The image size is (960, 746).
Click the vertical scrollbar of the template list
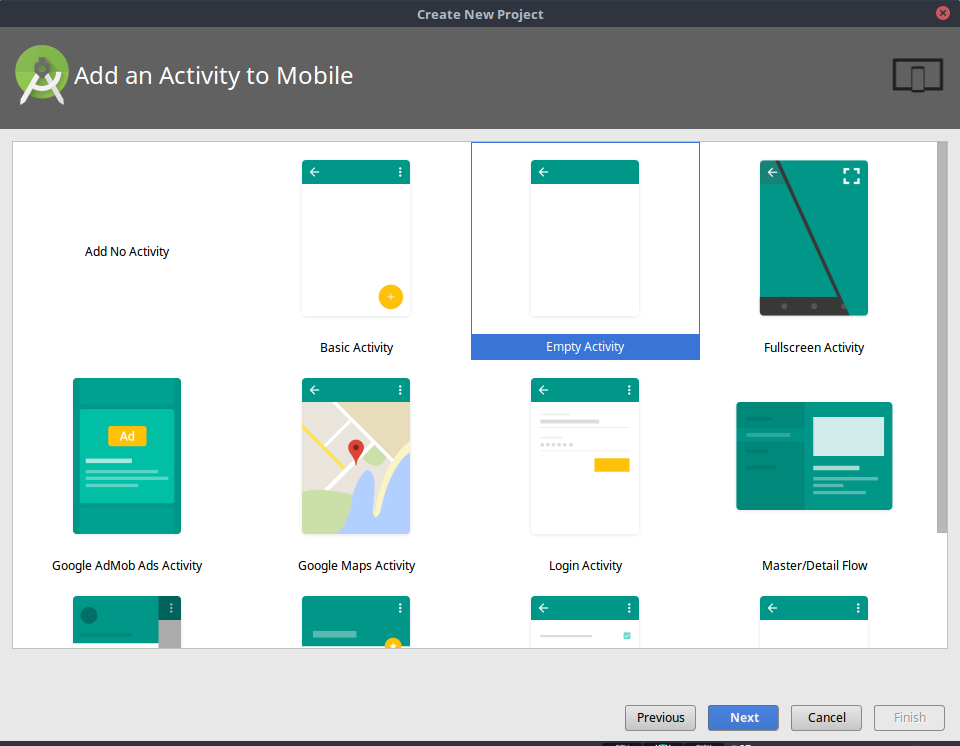[942, 340]
